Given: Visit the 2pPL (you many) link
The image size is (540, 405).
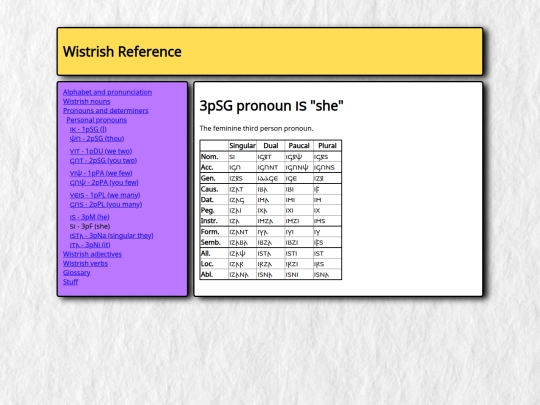Looking at the screenshot, I should click(106, 205).
